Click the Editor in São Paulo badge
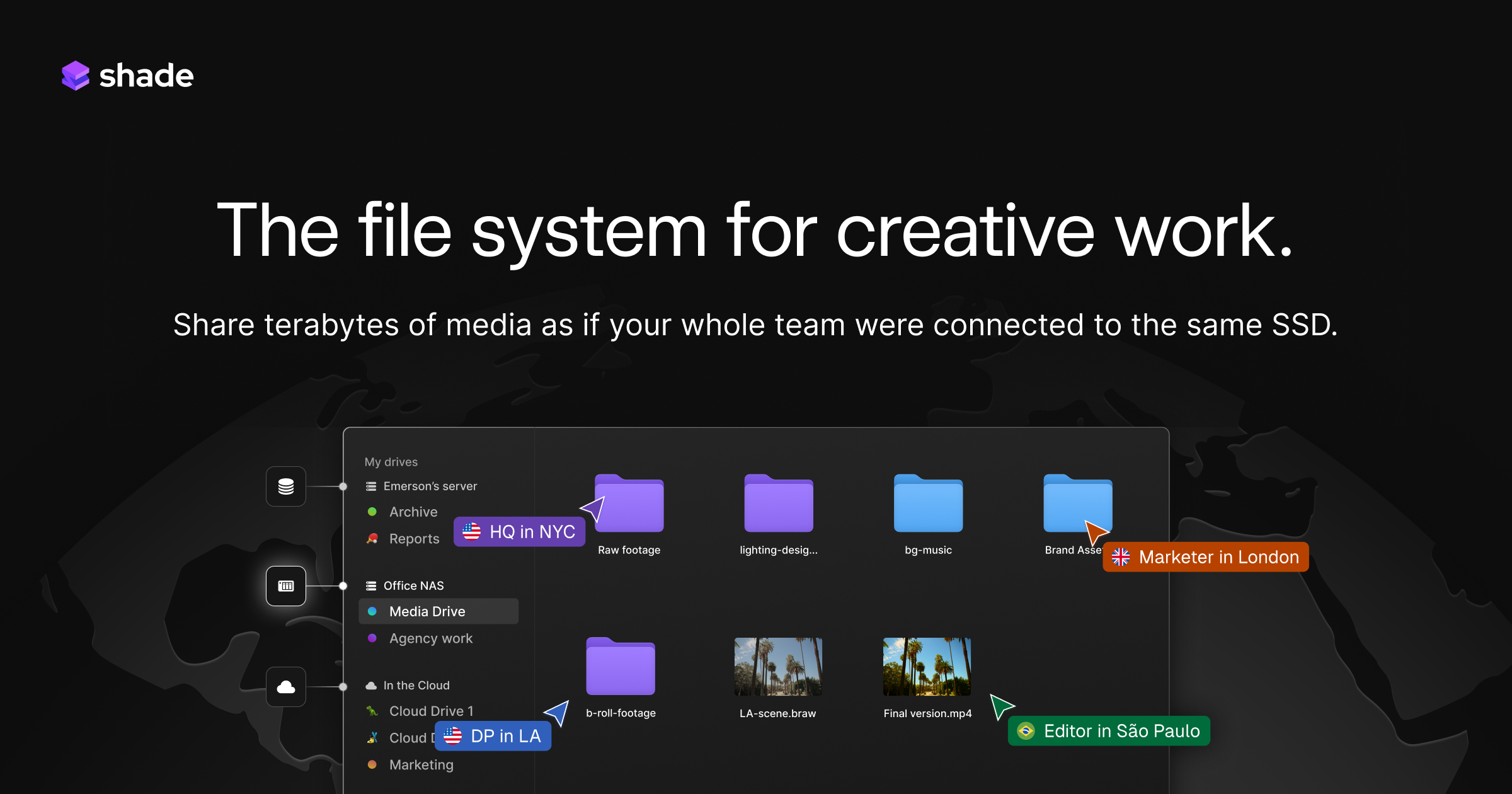The image size is (1512, 794). (1108, 731)
